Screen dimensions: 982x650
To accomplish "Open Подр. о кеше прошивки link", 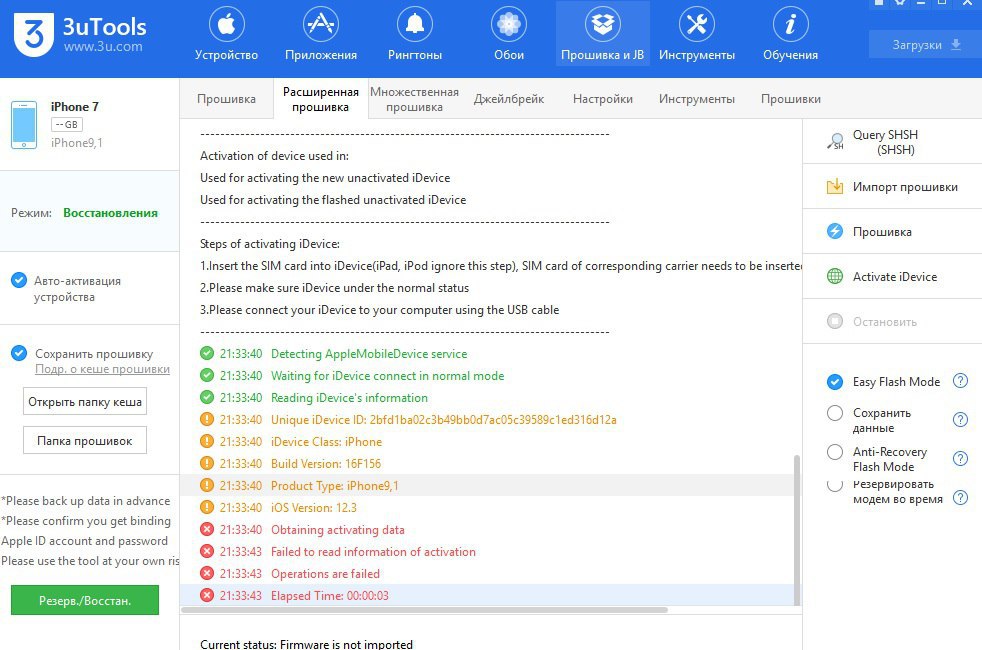I will 102,369.
